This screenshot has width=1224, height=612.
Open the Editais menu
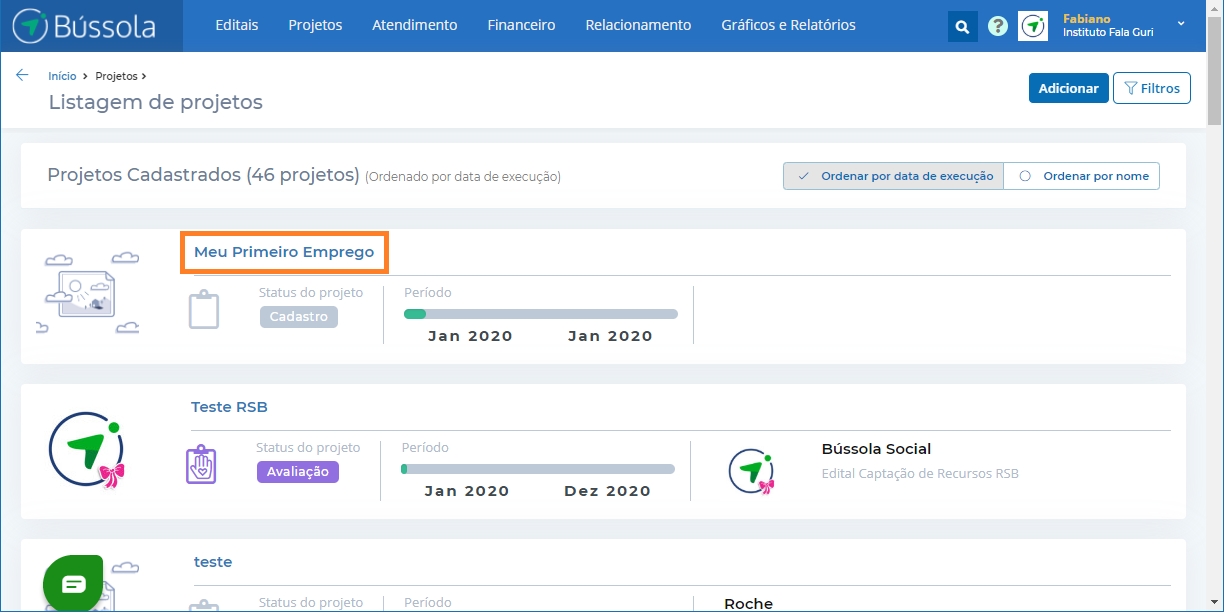[237, 25]
